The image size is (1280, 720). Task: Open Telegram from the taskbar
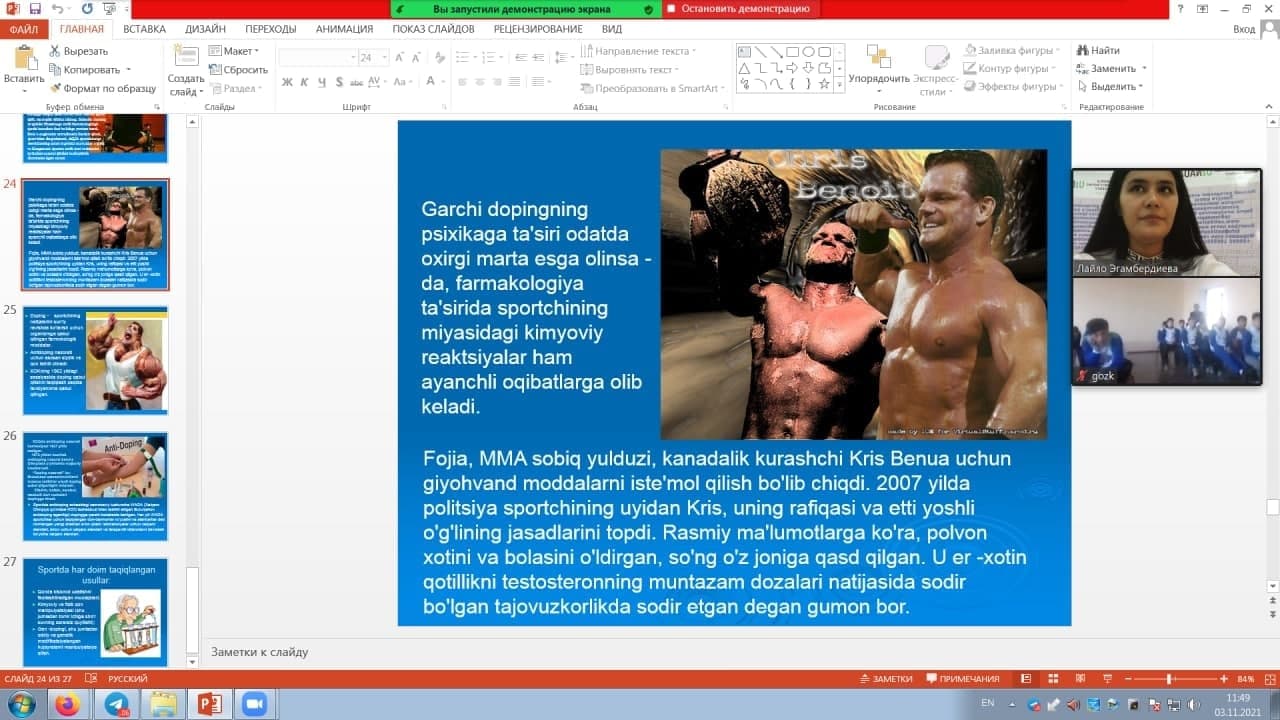116,704
